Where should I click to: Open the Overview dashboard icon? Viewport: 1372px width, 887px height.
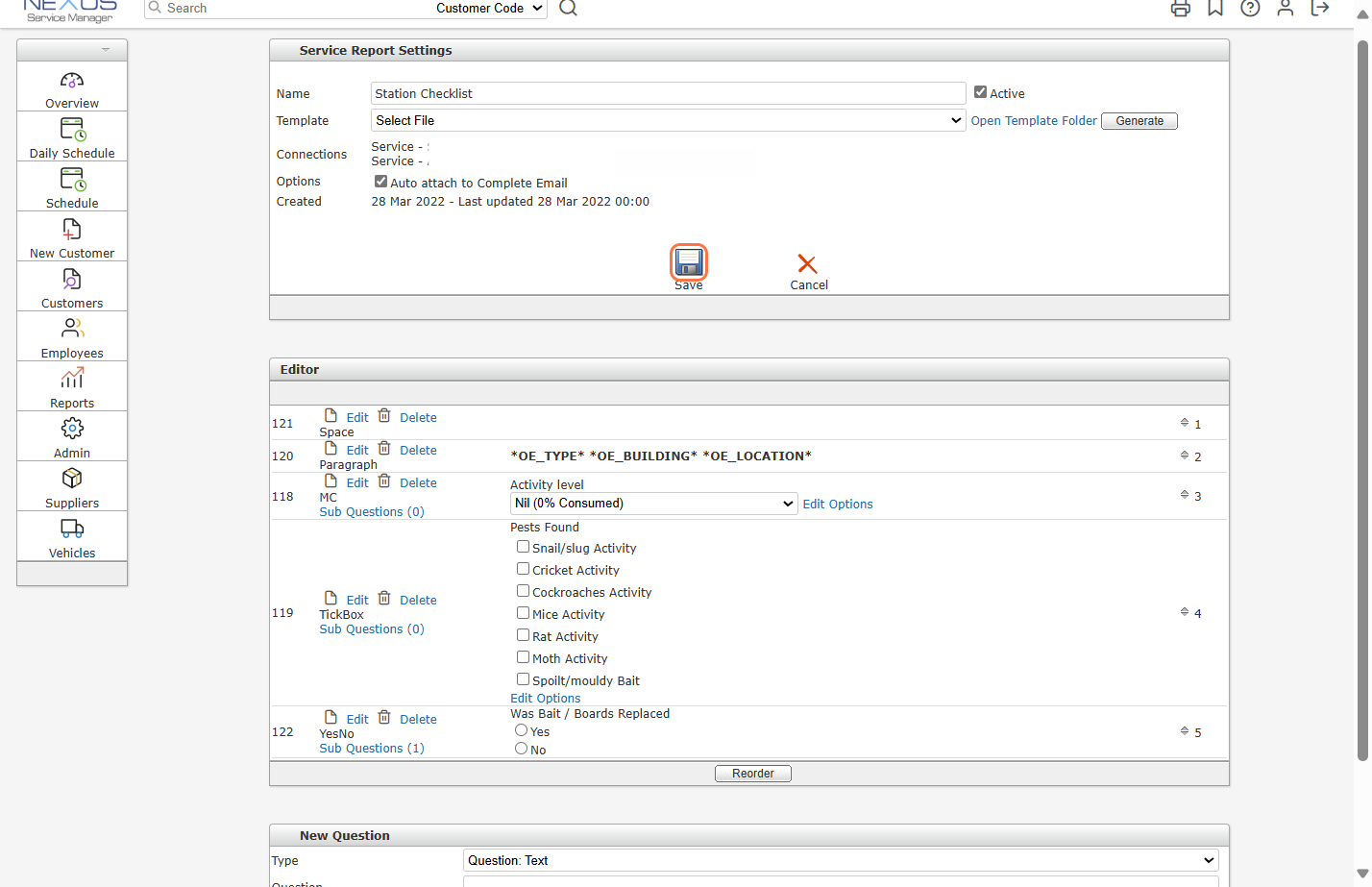(x=72, y=81)
